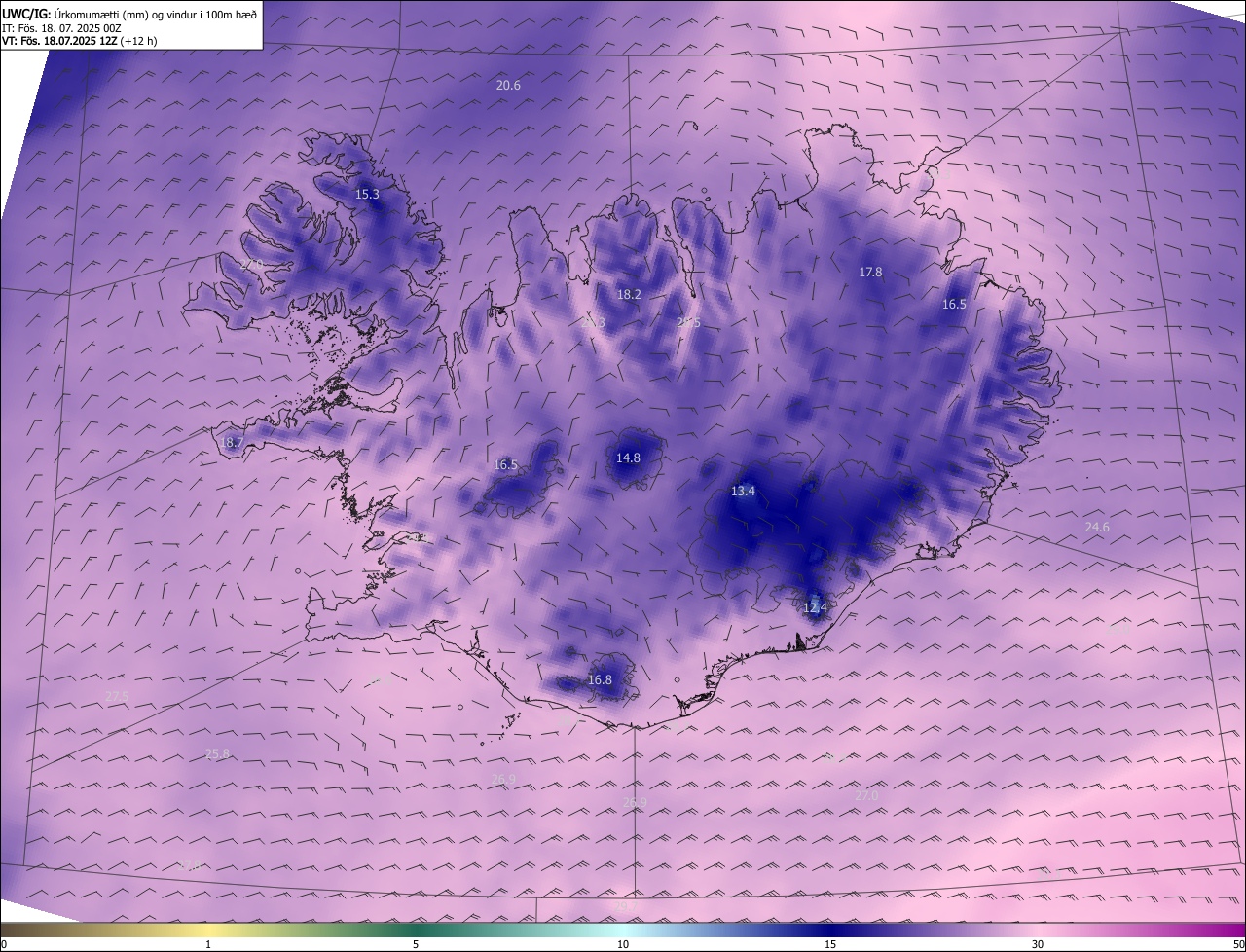Select the 'IT: Fös. 18. 07. 2025 00Z' line
Image resolution: width=1246 pixels, height=952 pixels.
pyautogui.click(x=61, y=28)
